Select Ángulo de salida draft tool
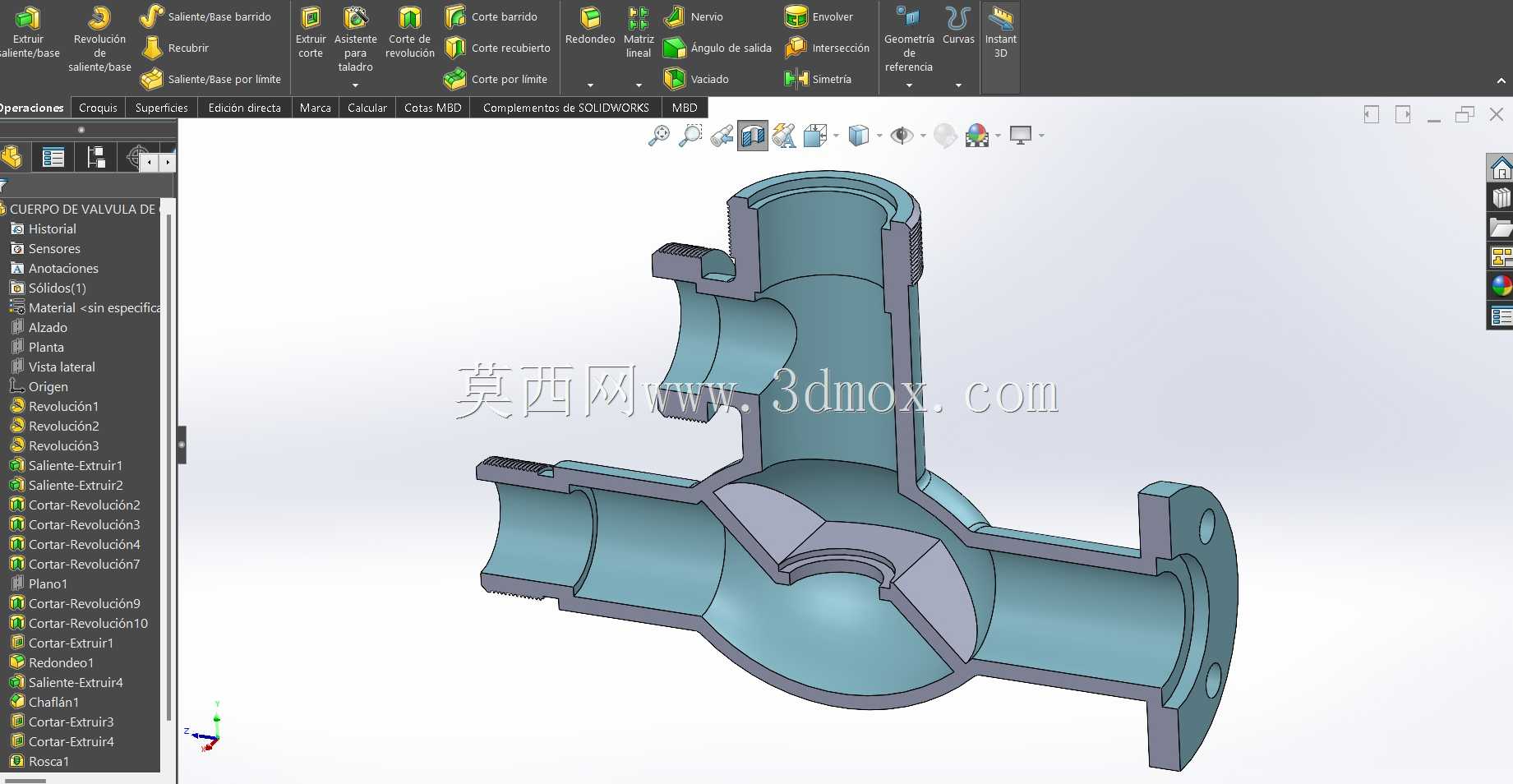The width and height of the screenshot is (1513, 784). [717, 48]
